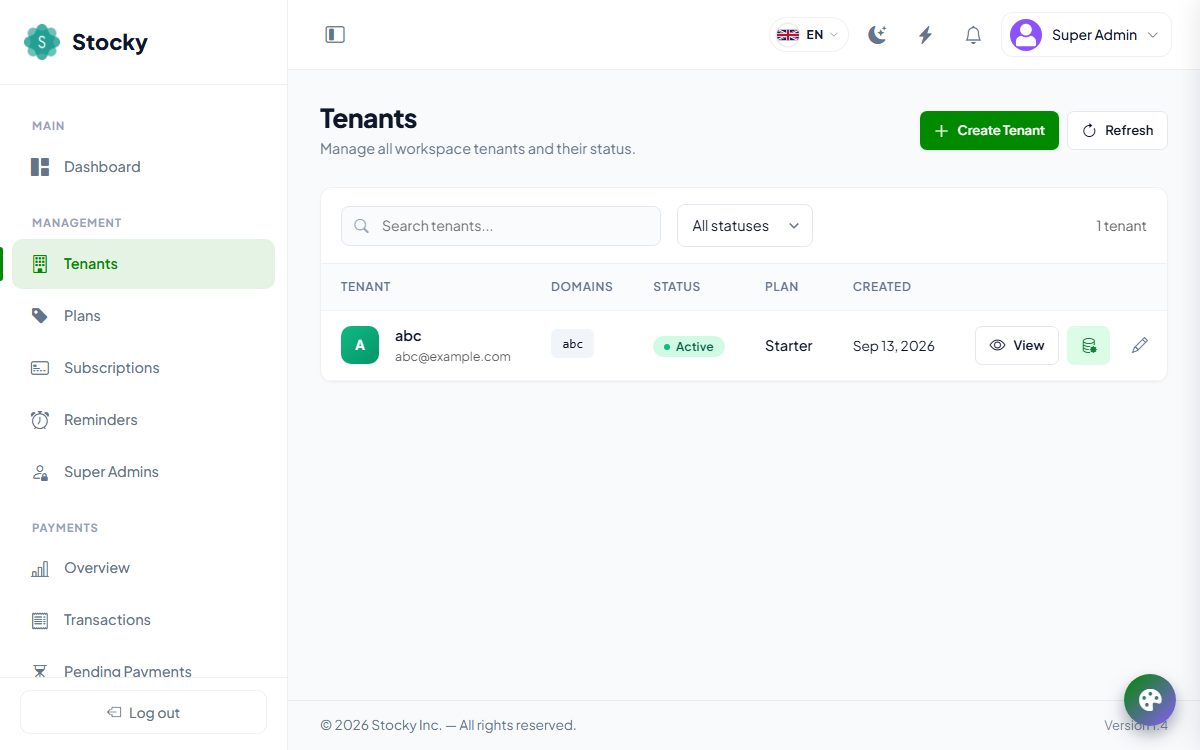Image resolution: width=1200 pixels, height=750 pixels.
Task: Expand the Super Admin user menu
Action: click(x=1086, y=35)
